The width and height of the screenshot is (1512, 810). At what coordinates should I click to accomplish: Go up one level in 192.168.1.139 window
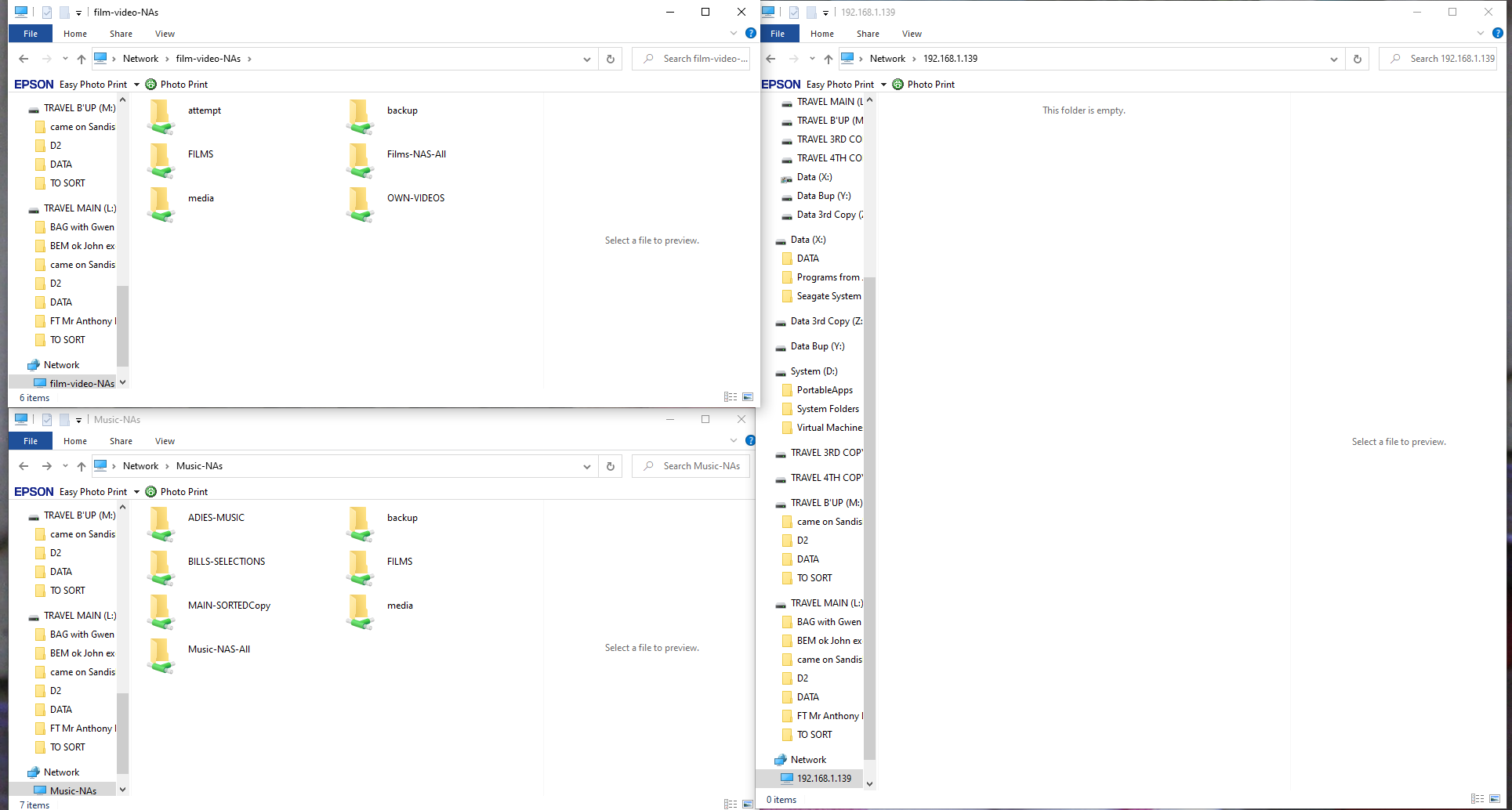[829, 59]
